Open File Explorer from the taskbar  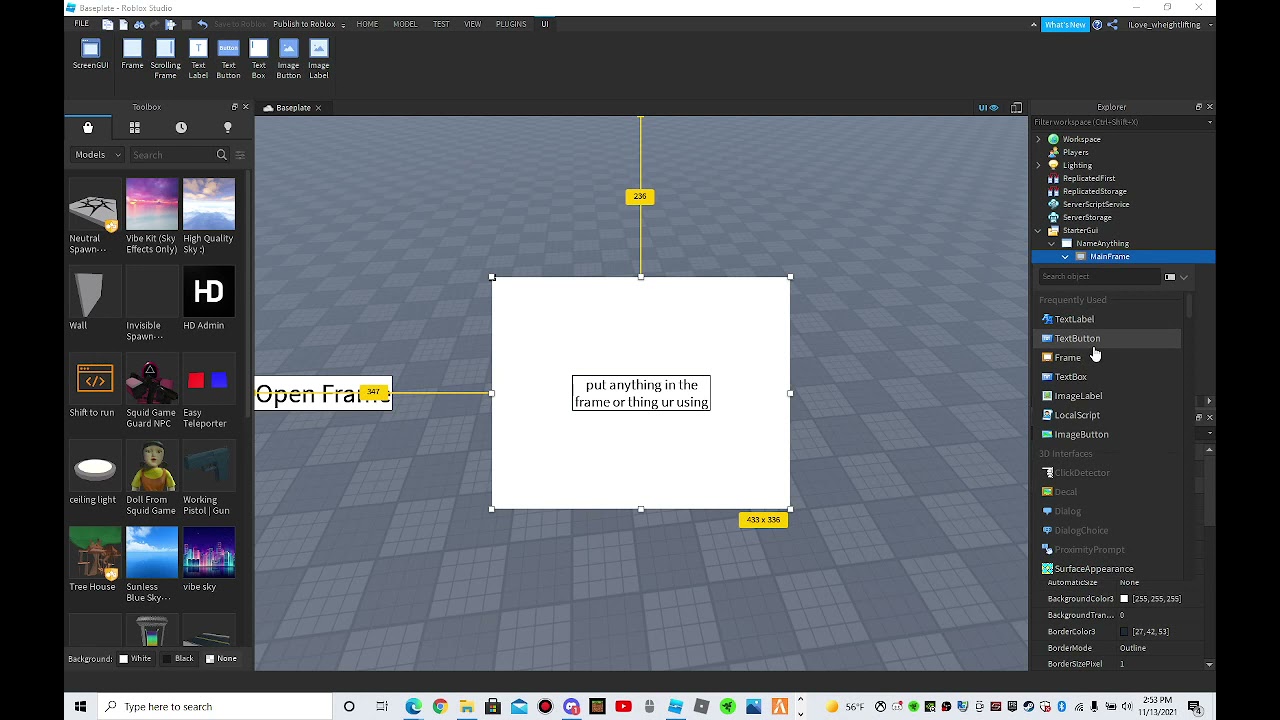click(466, 707)
